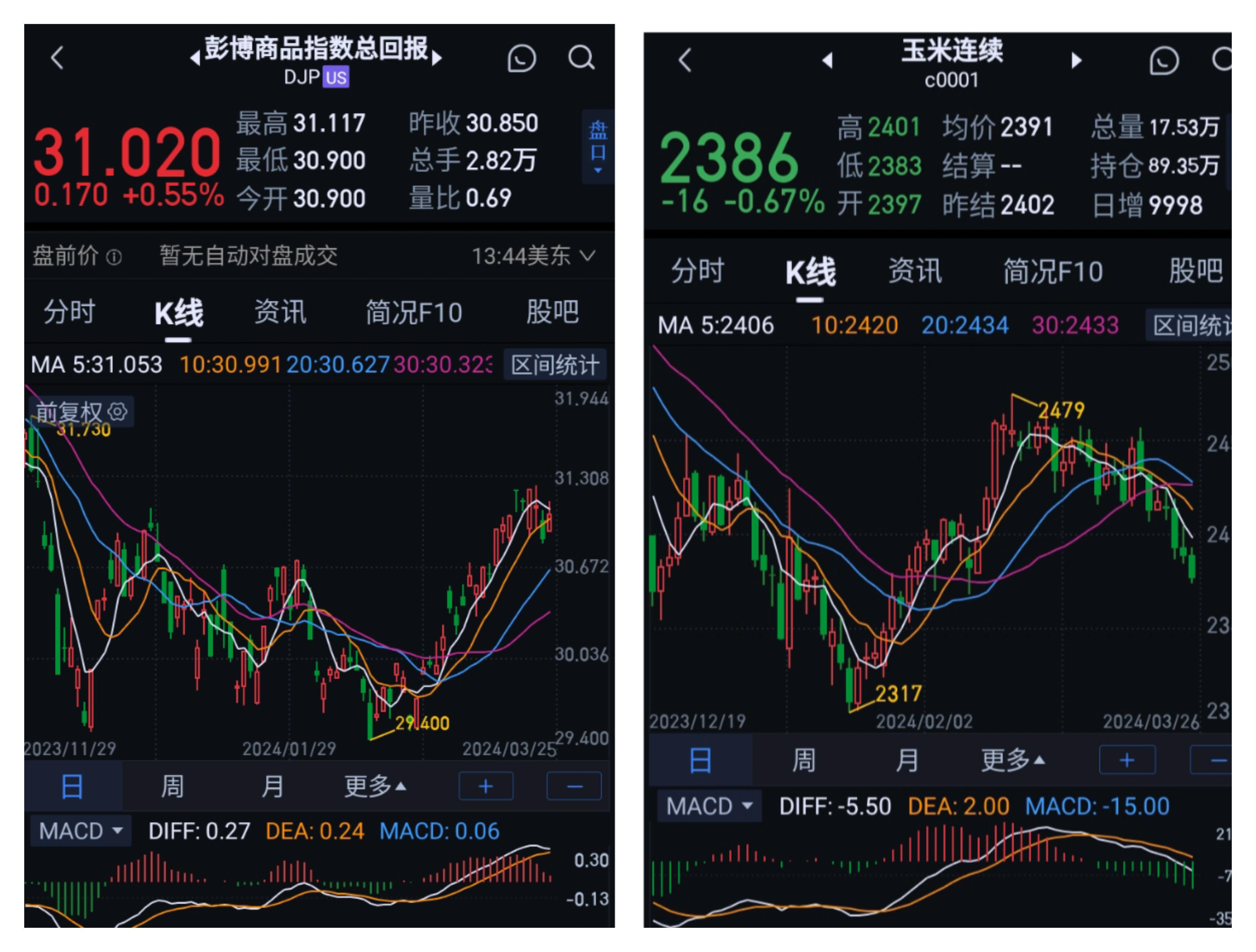Screen dimensions: 1256x952
Task: Select daily 日 period in corn panel
Action: [701, 760]
